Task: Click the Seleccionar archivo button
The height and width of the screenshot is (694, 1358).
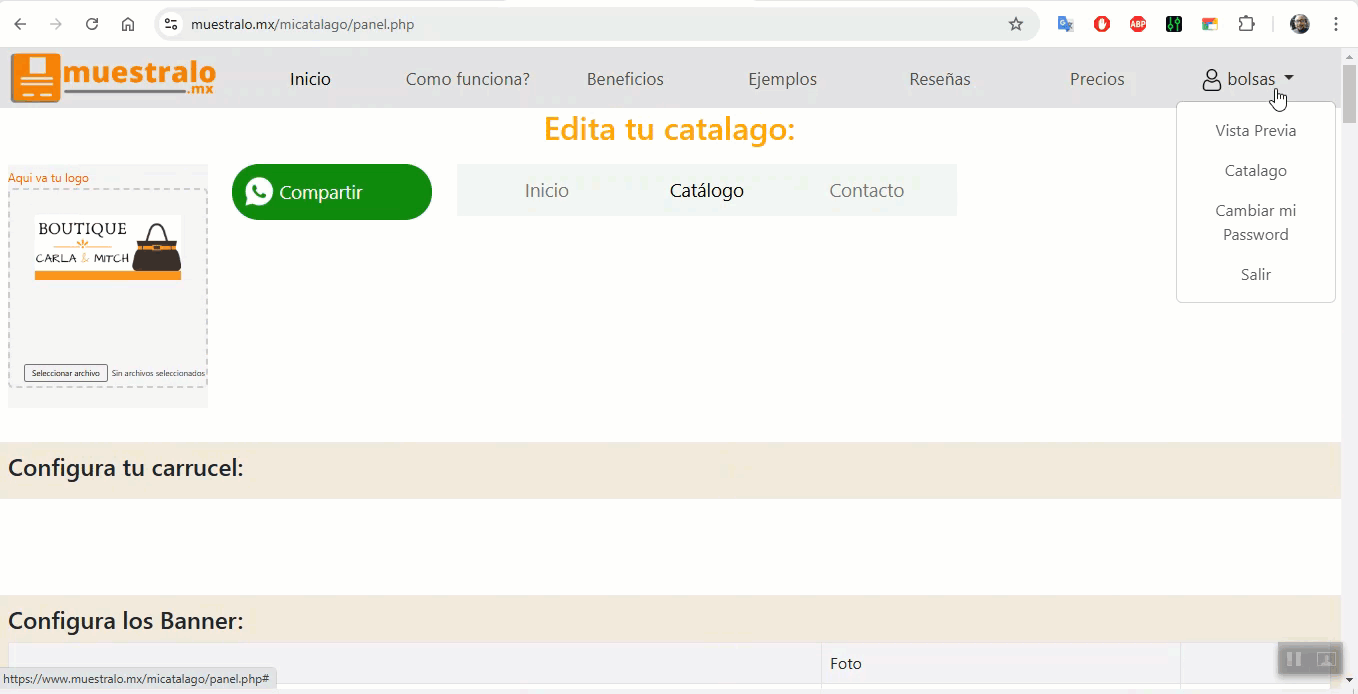Action: (x=66, y=373)
